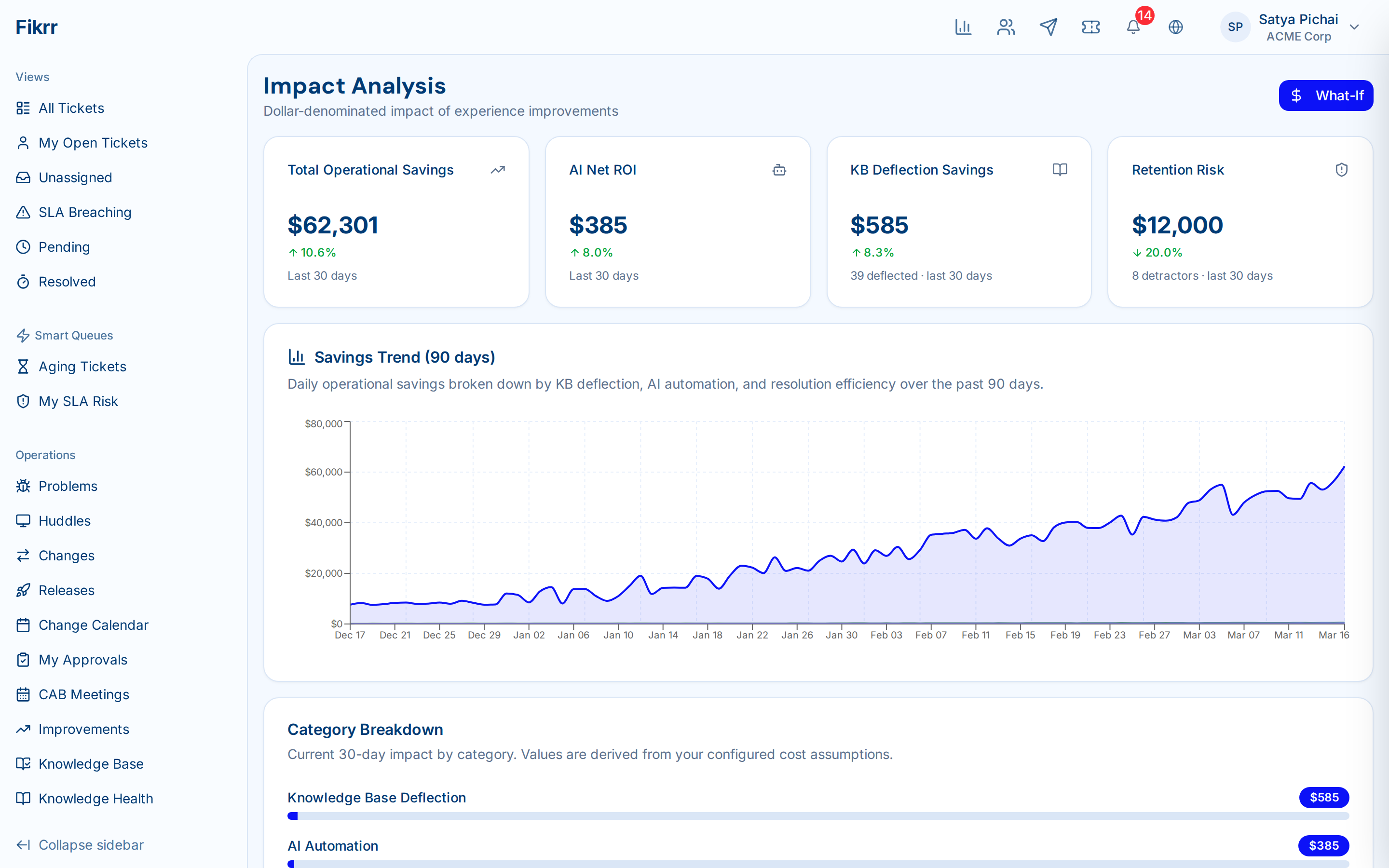This screenshot has width=1389, height=868.
Task: Open the Change Calendar section
Action: coord(93,624)
